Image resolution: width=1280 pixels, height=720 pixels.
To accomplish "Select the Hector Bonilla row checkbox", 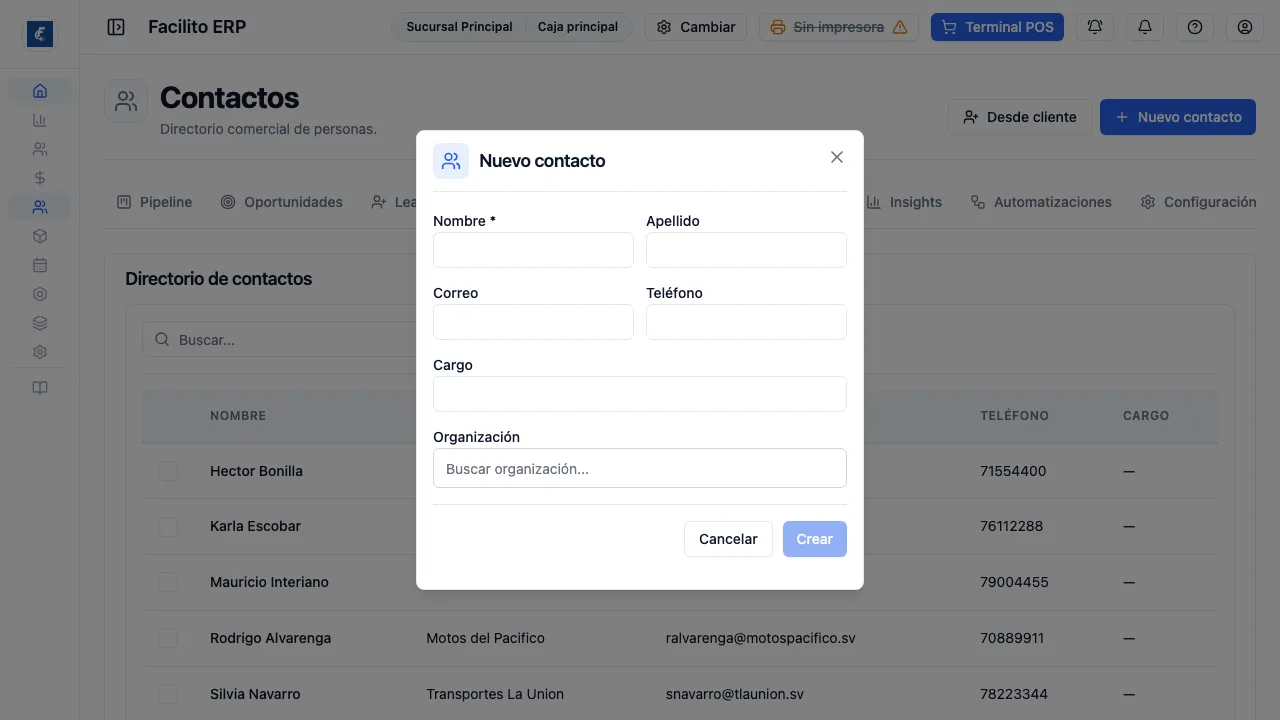I will pos(168,470).
